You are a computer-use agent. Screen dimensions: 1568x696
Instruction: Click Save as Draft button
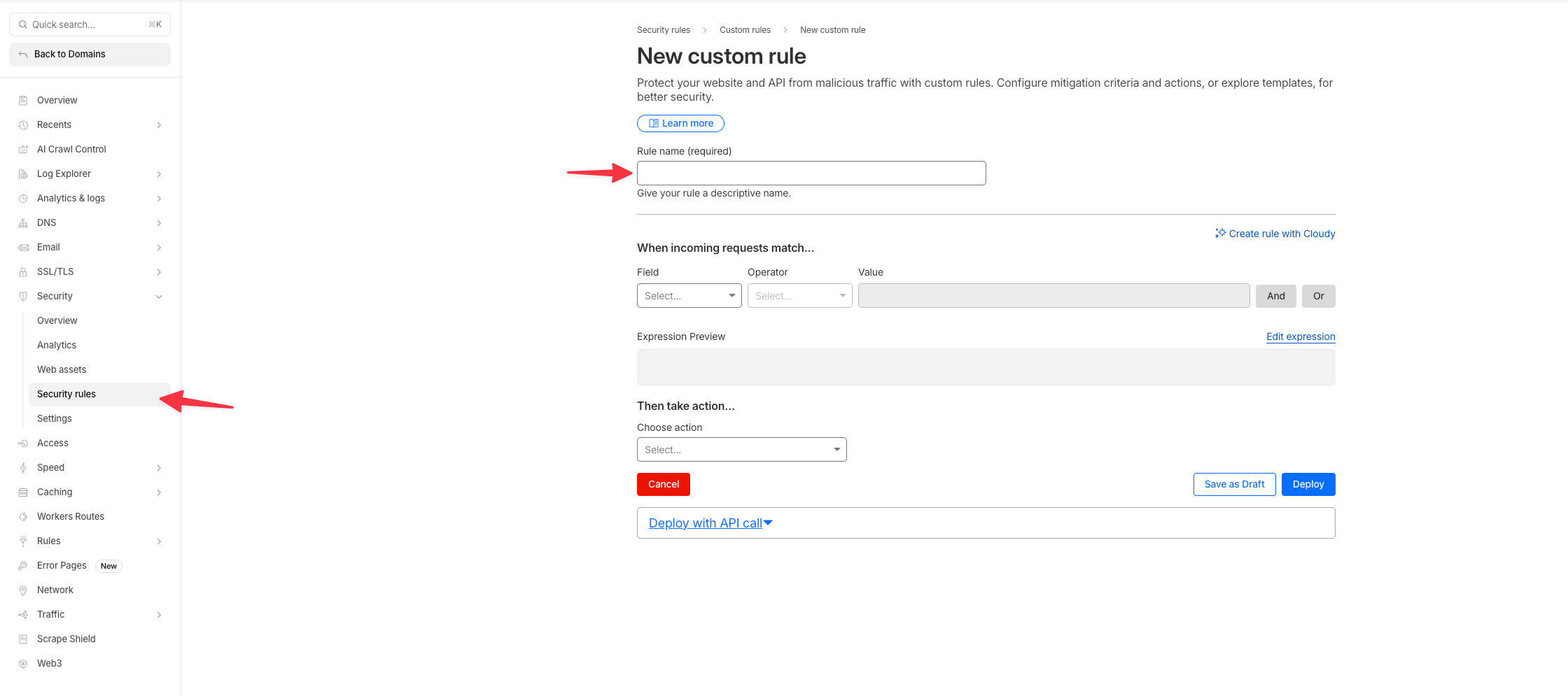[x=1234, y=484]
